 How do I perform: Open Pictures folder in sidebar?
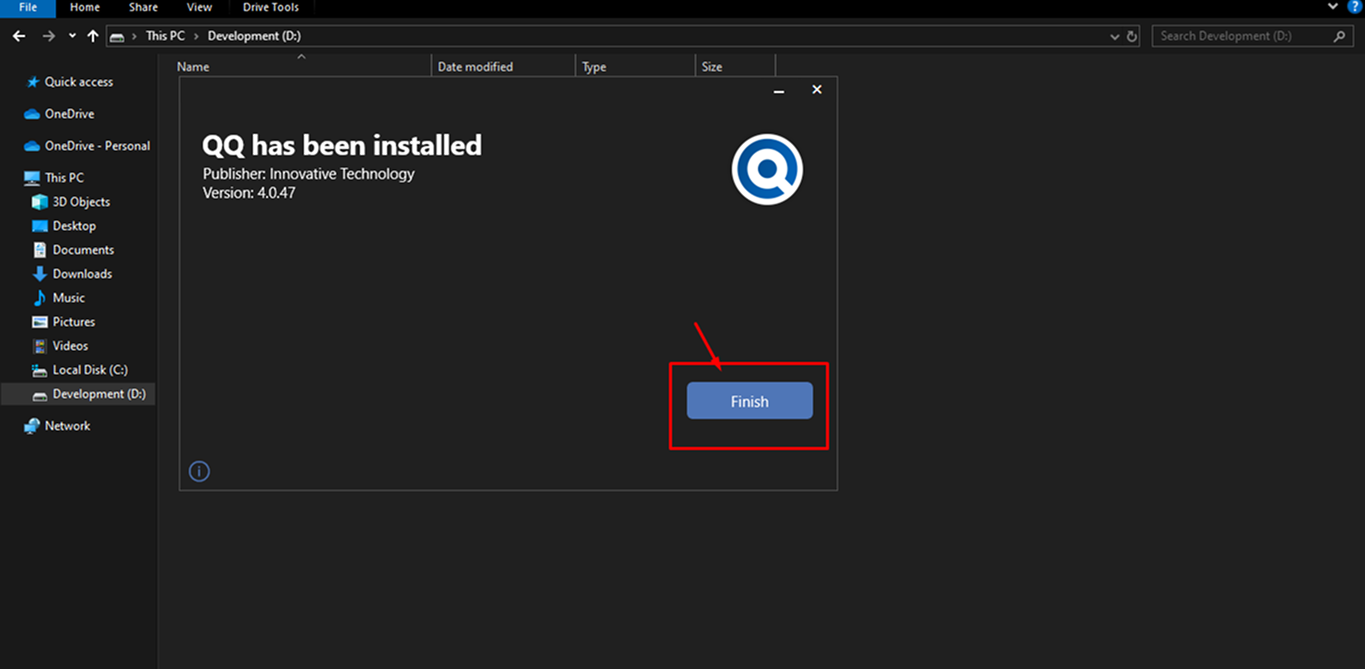74,322
